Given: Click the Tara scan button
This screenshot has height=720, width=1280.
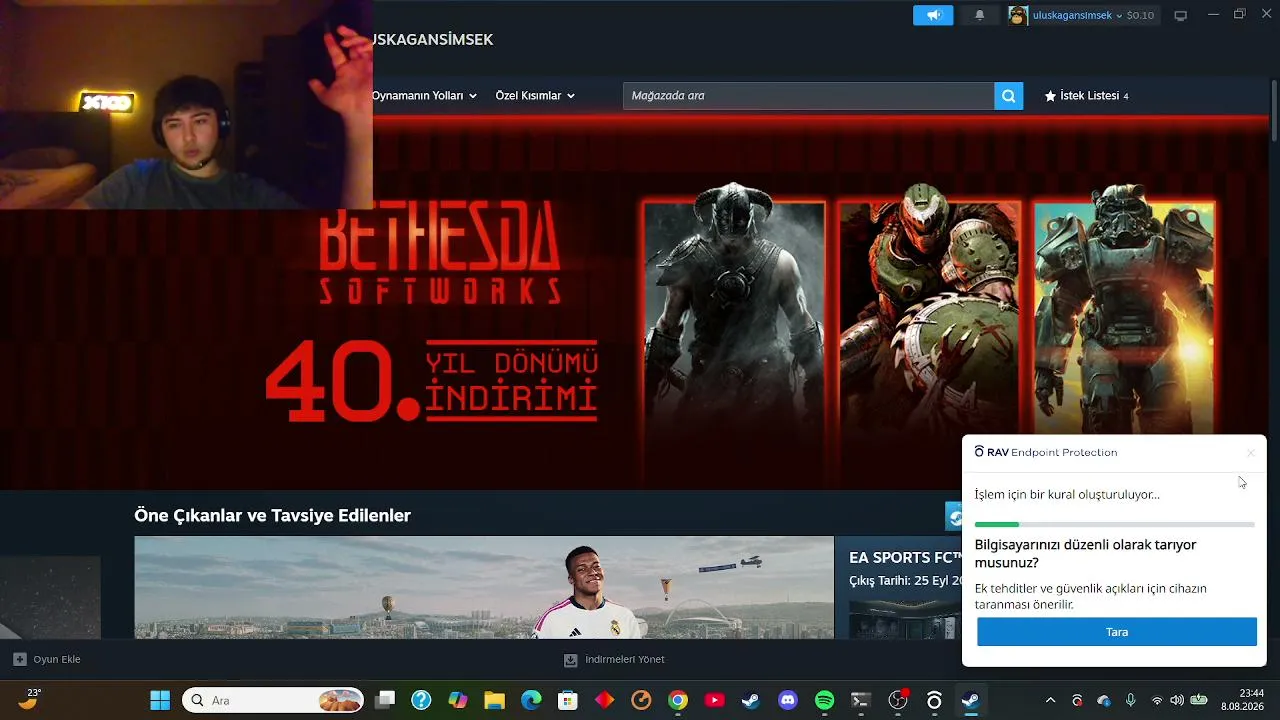Looking at the screenshot, I should (1117, 632).
